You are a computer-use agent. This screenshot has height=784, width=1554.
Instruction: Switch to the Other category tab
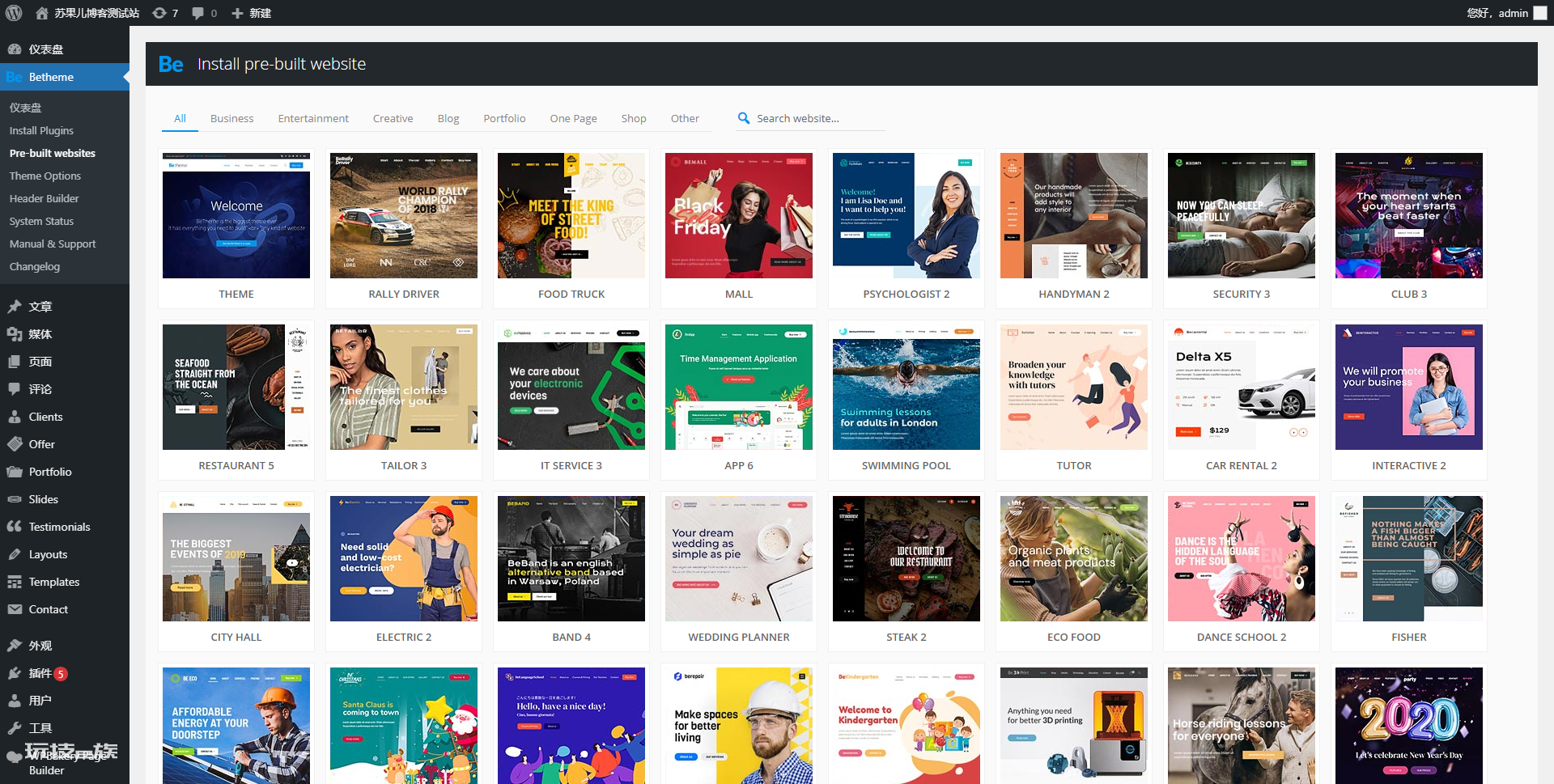click(x=685, y=118)
